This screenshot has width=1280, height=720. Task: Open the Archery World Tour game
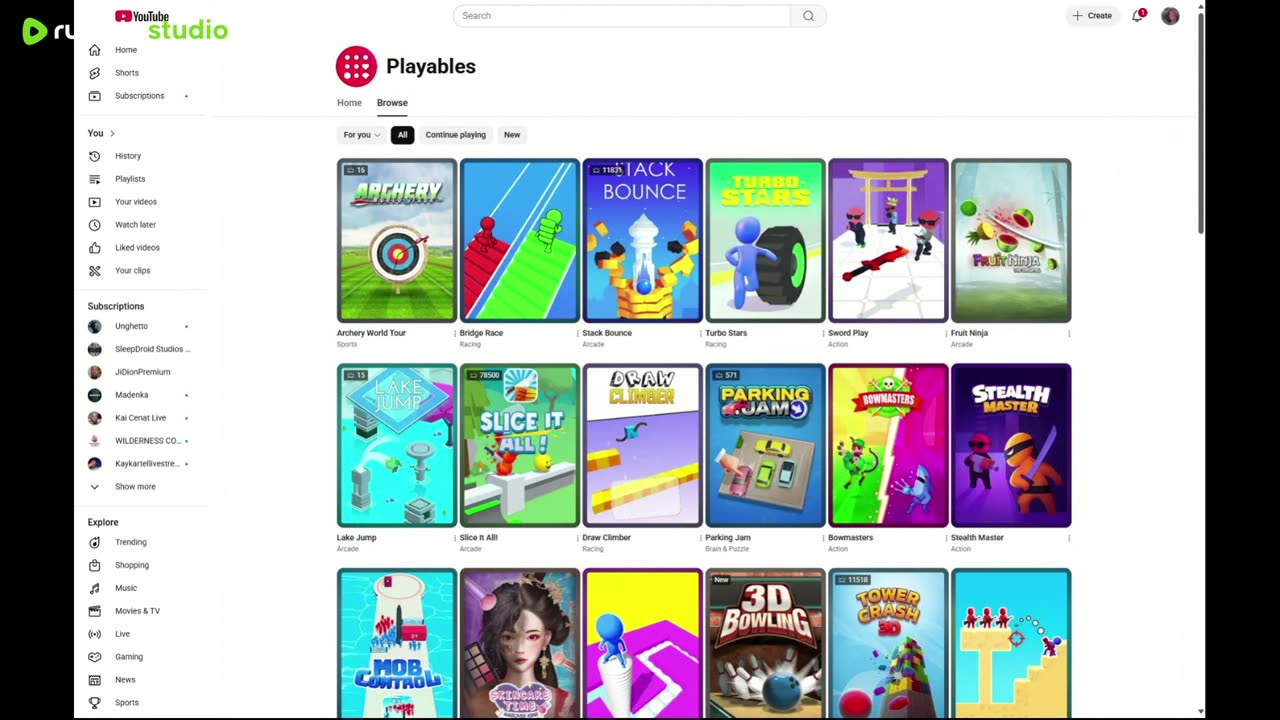[x=397, y=240]
